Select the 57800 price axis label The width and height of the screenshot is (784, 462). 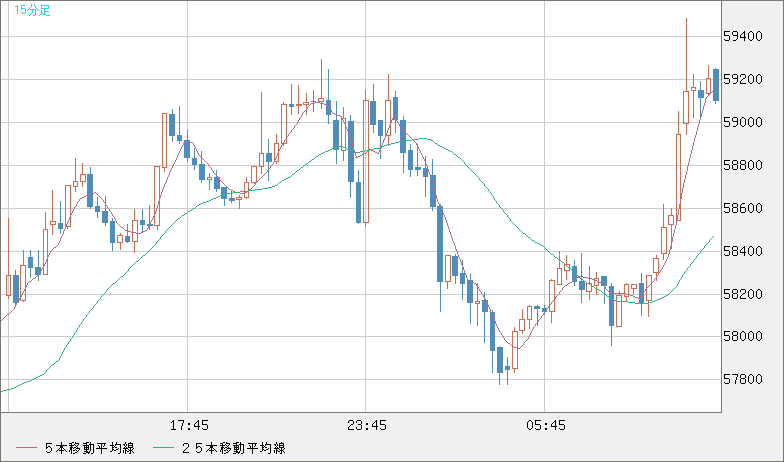742,380
